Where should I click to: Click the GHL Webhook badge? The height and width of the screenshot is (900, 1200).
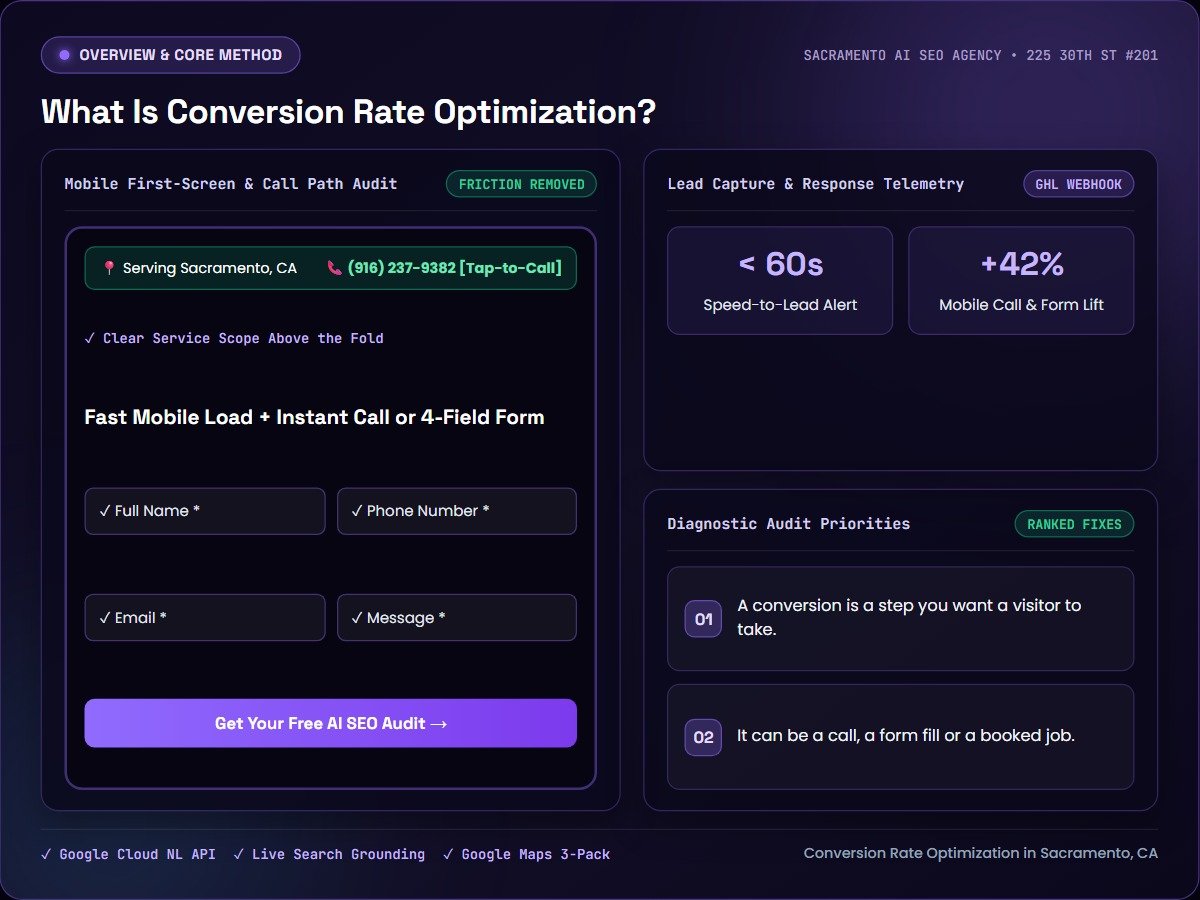click(x=1078, y=184)
